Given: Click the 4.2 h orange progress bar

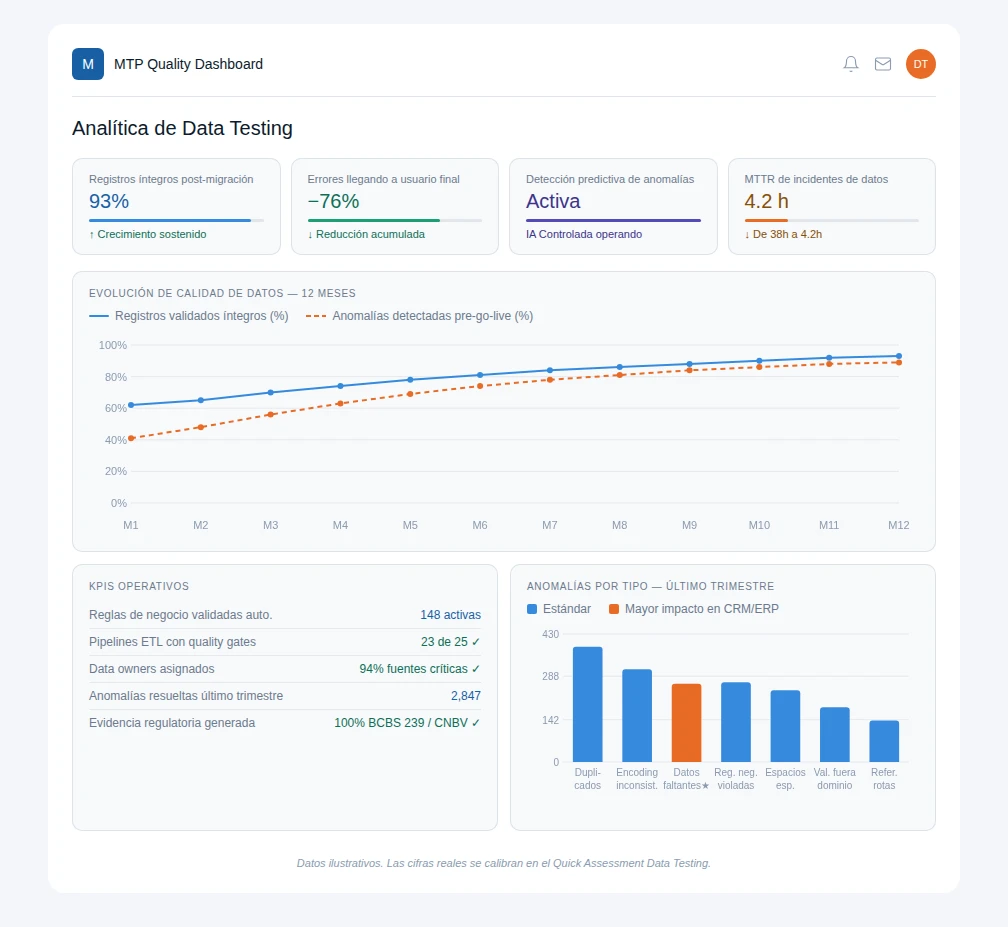Looking at the screenshot, I should [x=831, y=220].
